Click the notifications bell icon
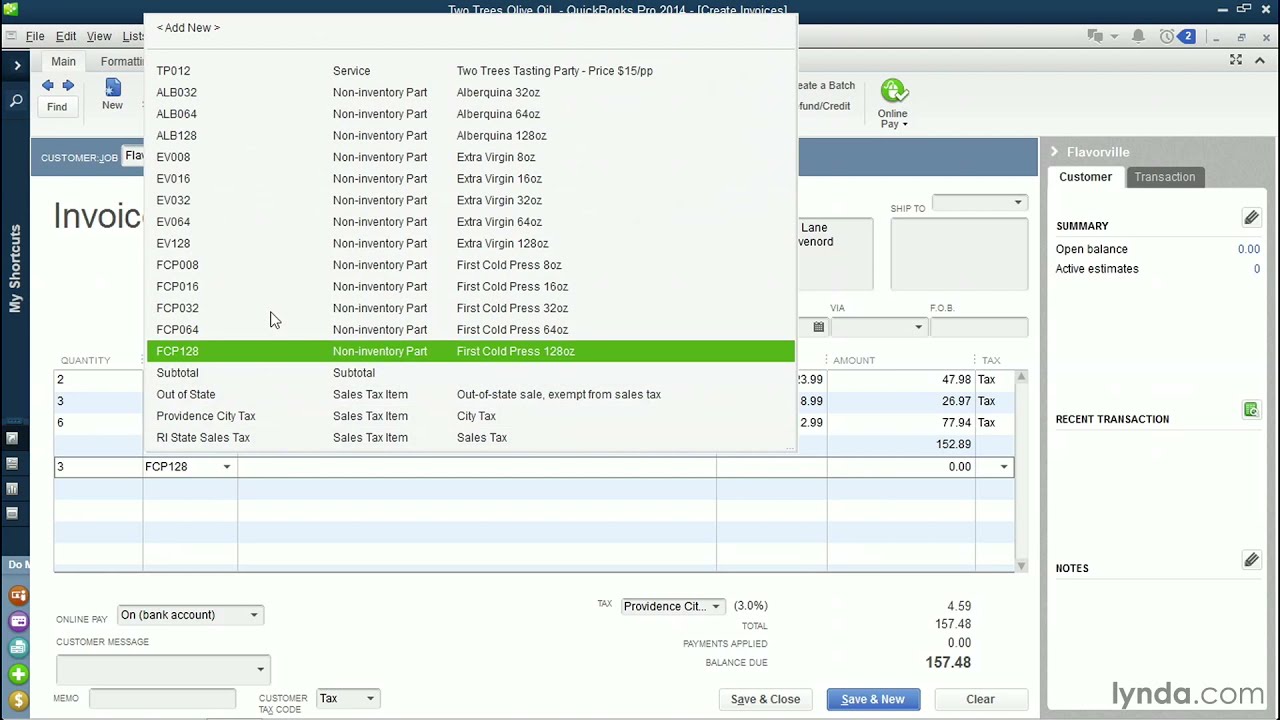This screenshot has height=720, width=1280. (1138, 37)
